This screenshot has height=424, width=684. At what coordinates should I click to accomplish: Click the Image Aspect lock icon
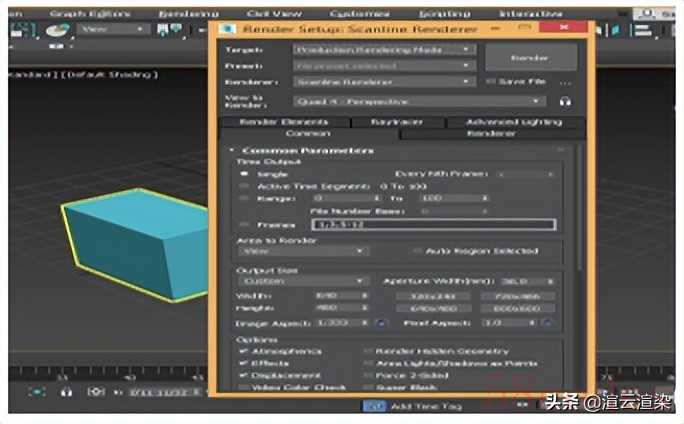(x=381, y=322)
